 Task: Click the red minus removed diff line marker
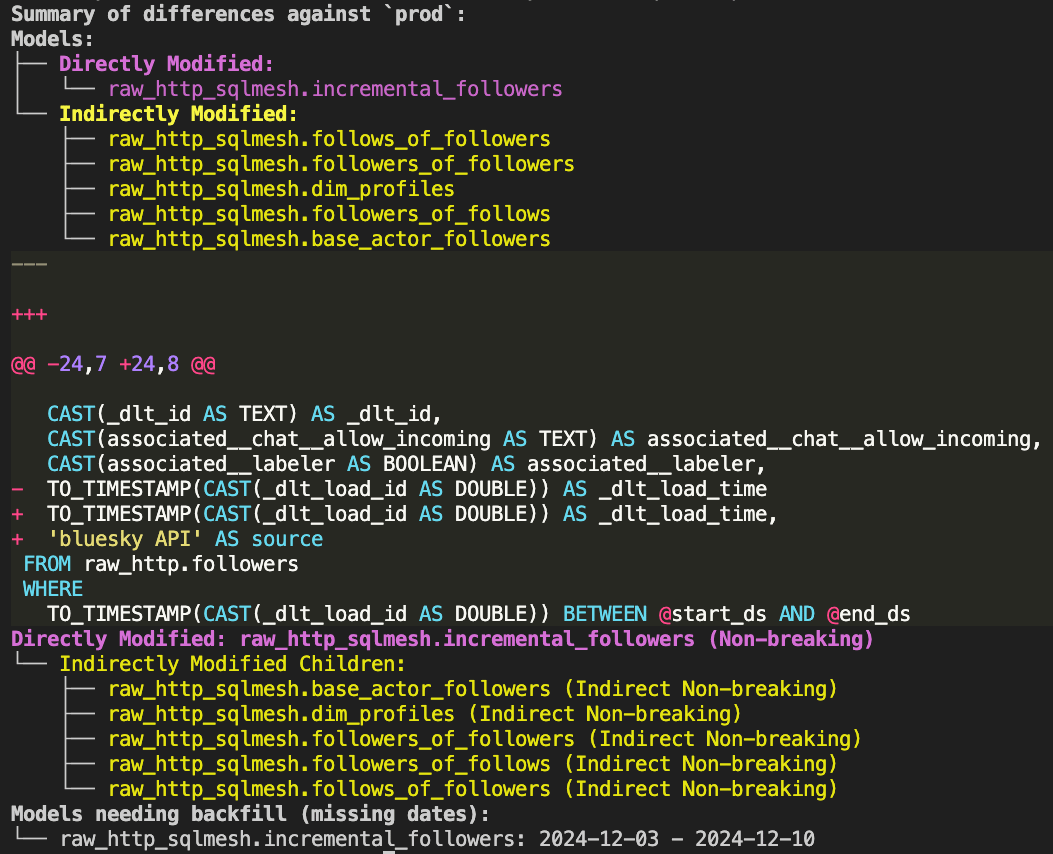click(x=17, y=489)
